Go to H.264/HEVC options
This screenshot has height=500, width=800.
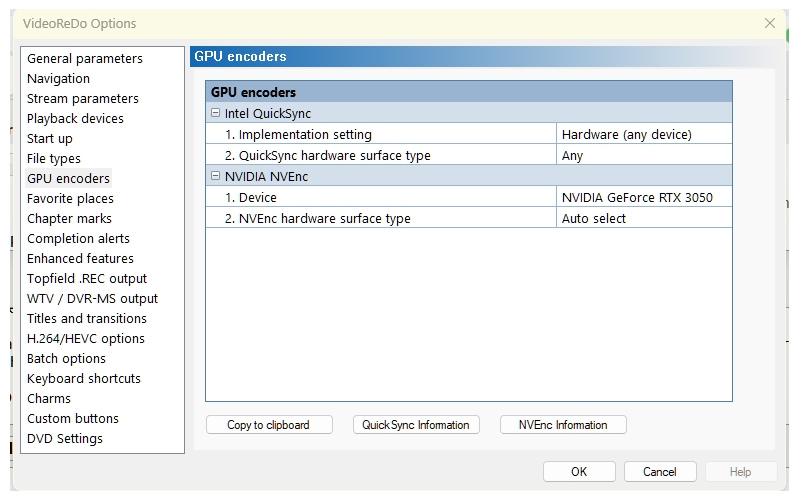click(86, 338)
